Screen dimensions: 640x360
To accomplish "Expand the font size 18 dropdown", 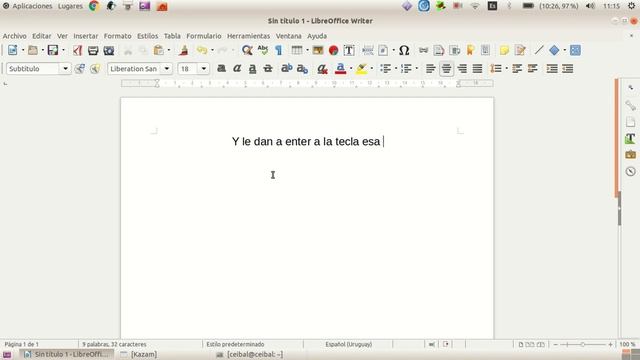I will [204, 69].
